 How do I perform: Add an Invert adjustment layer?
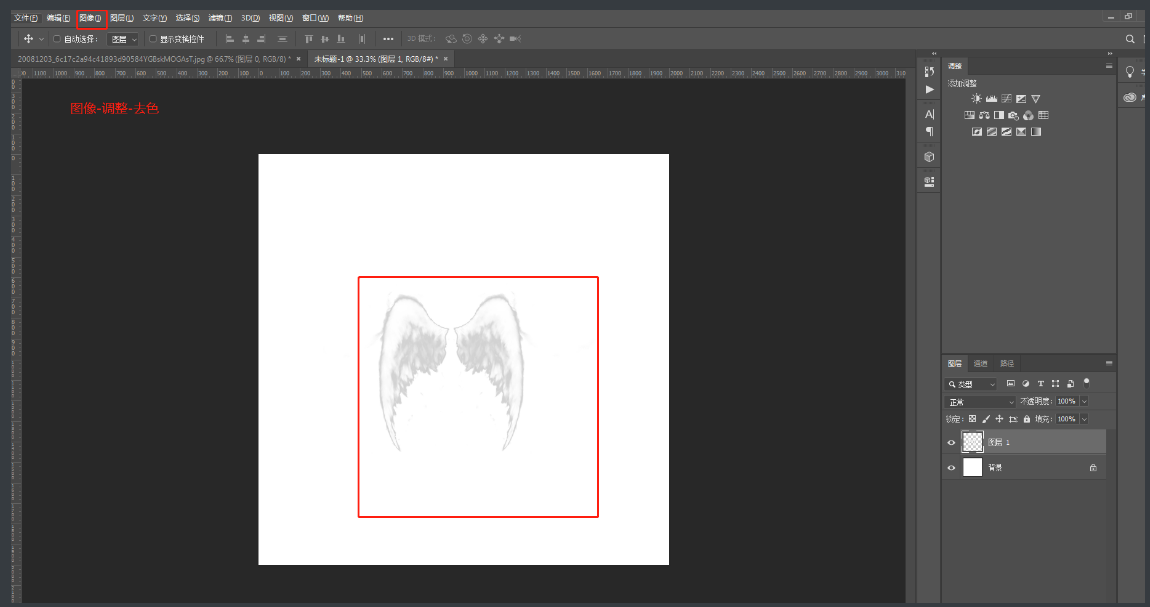pos(976,132)
